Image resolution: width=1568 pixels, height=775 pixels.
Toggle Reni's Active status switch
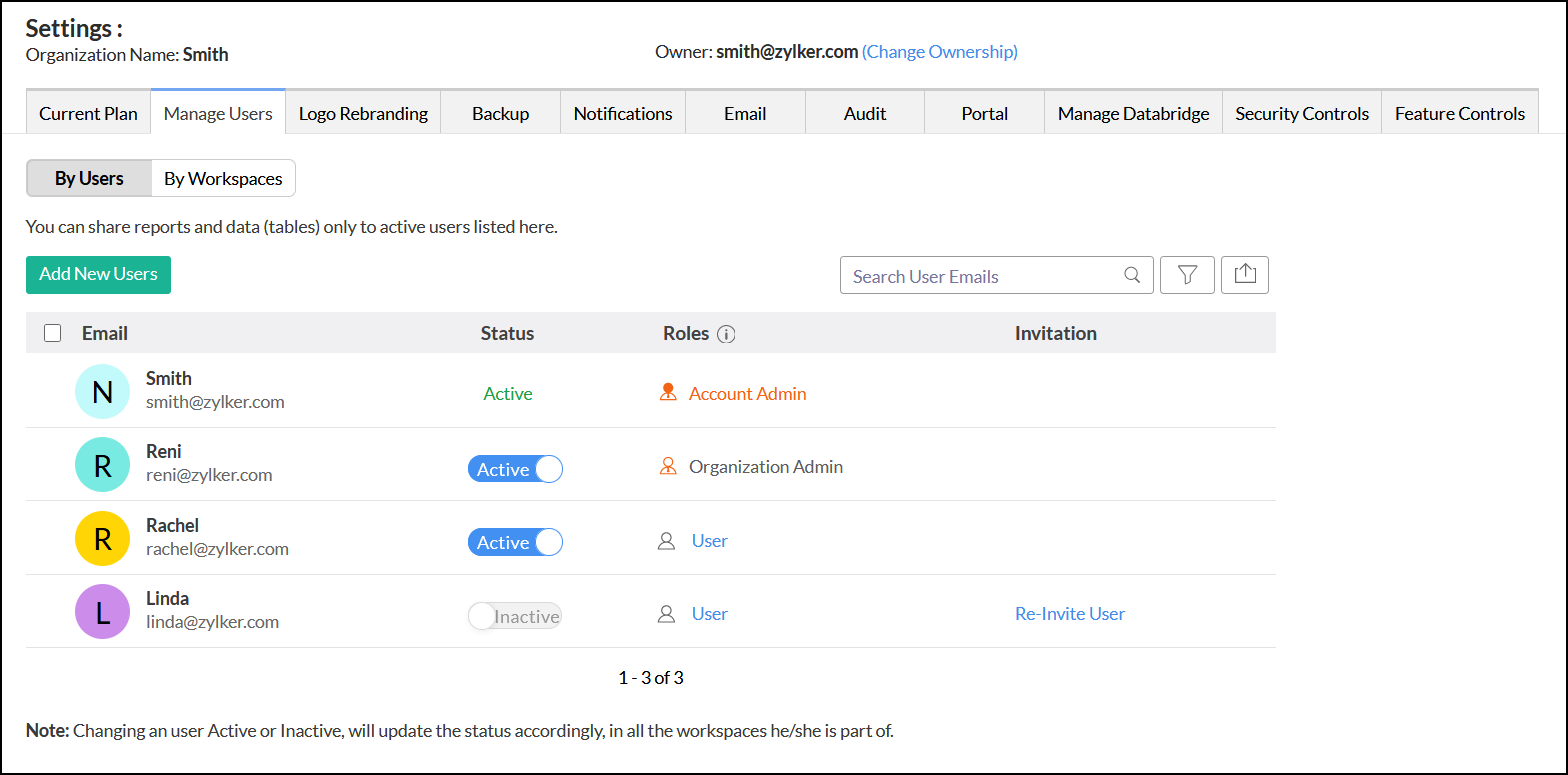coord(515,469)
